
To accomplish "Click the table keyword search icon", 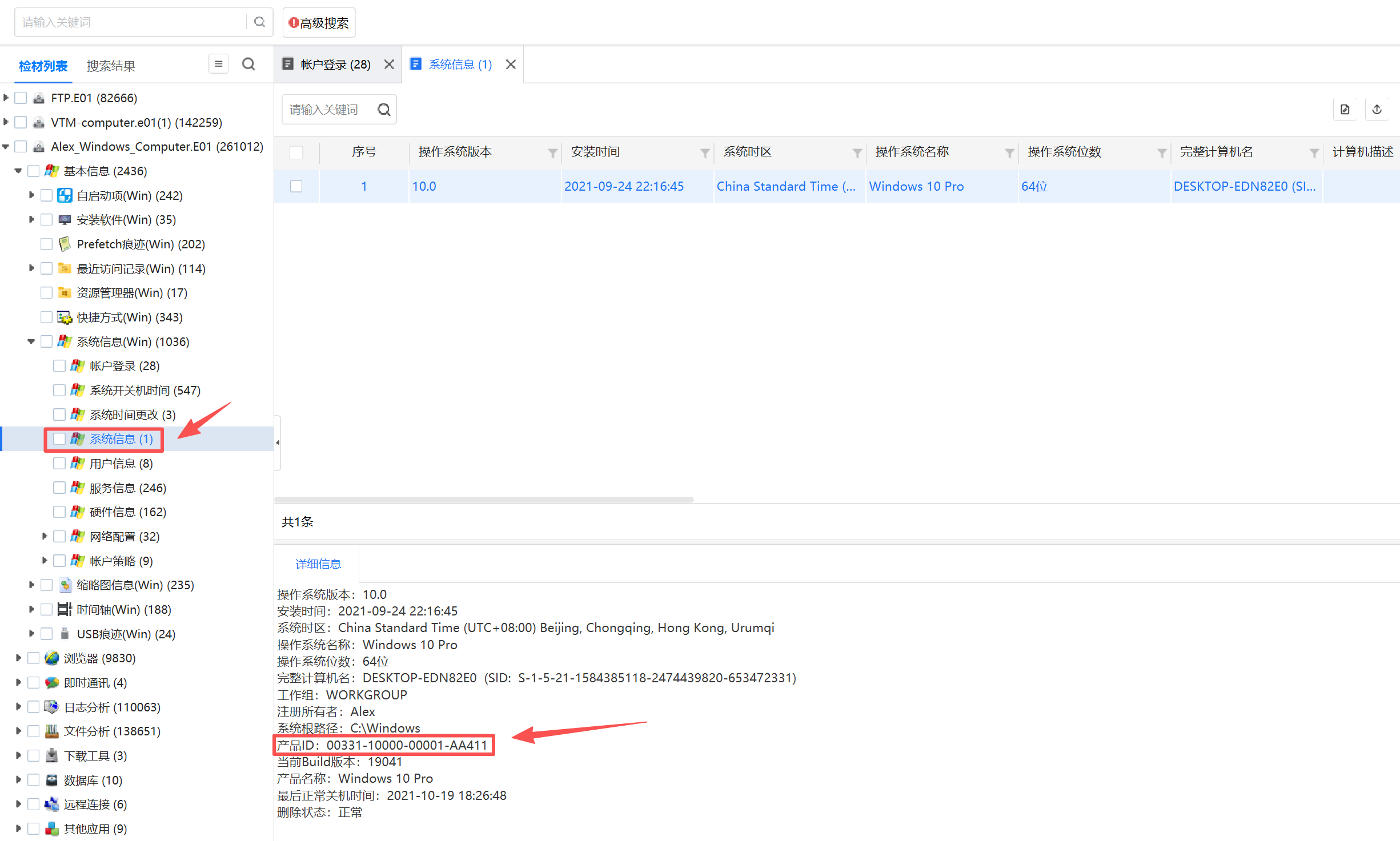I will pos(384,109).
